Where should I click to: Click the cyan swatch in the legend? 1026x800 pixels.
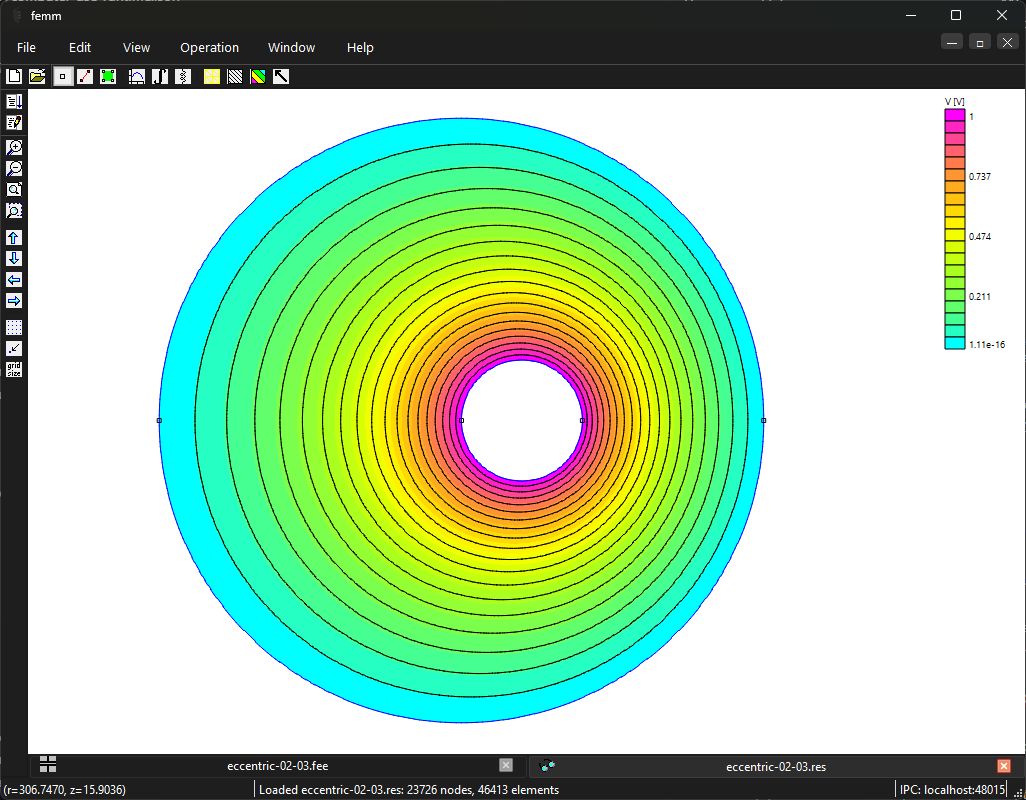pyautogui.click(x=955, y=343)
